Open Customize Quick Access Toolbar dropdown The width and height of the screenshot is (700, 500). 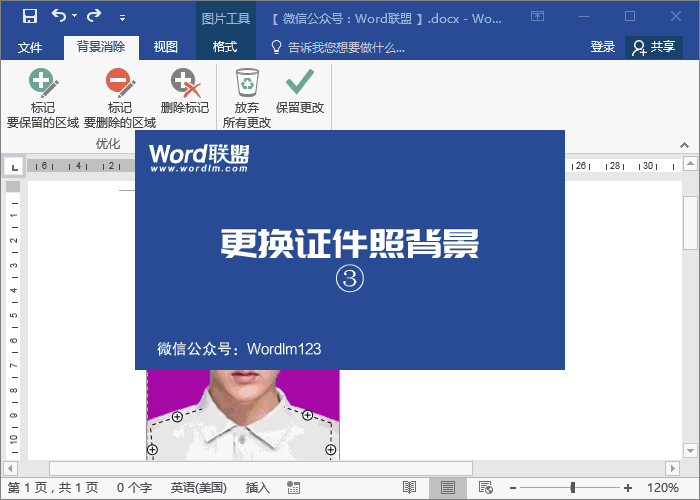click(x=122, y=18)
